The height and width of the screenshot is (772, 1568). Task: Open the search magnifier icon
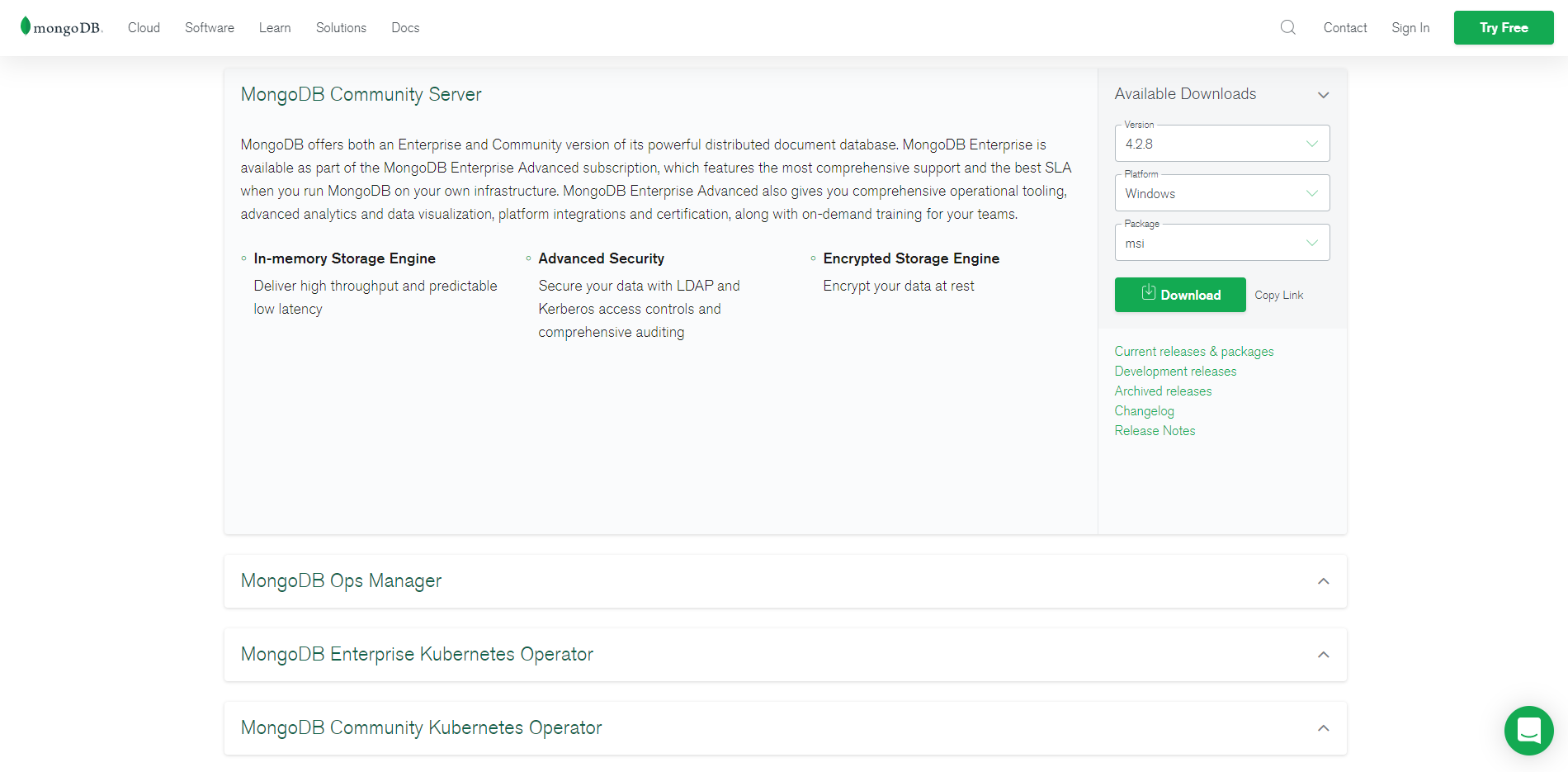(1287, 27)
